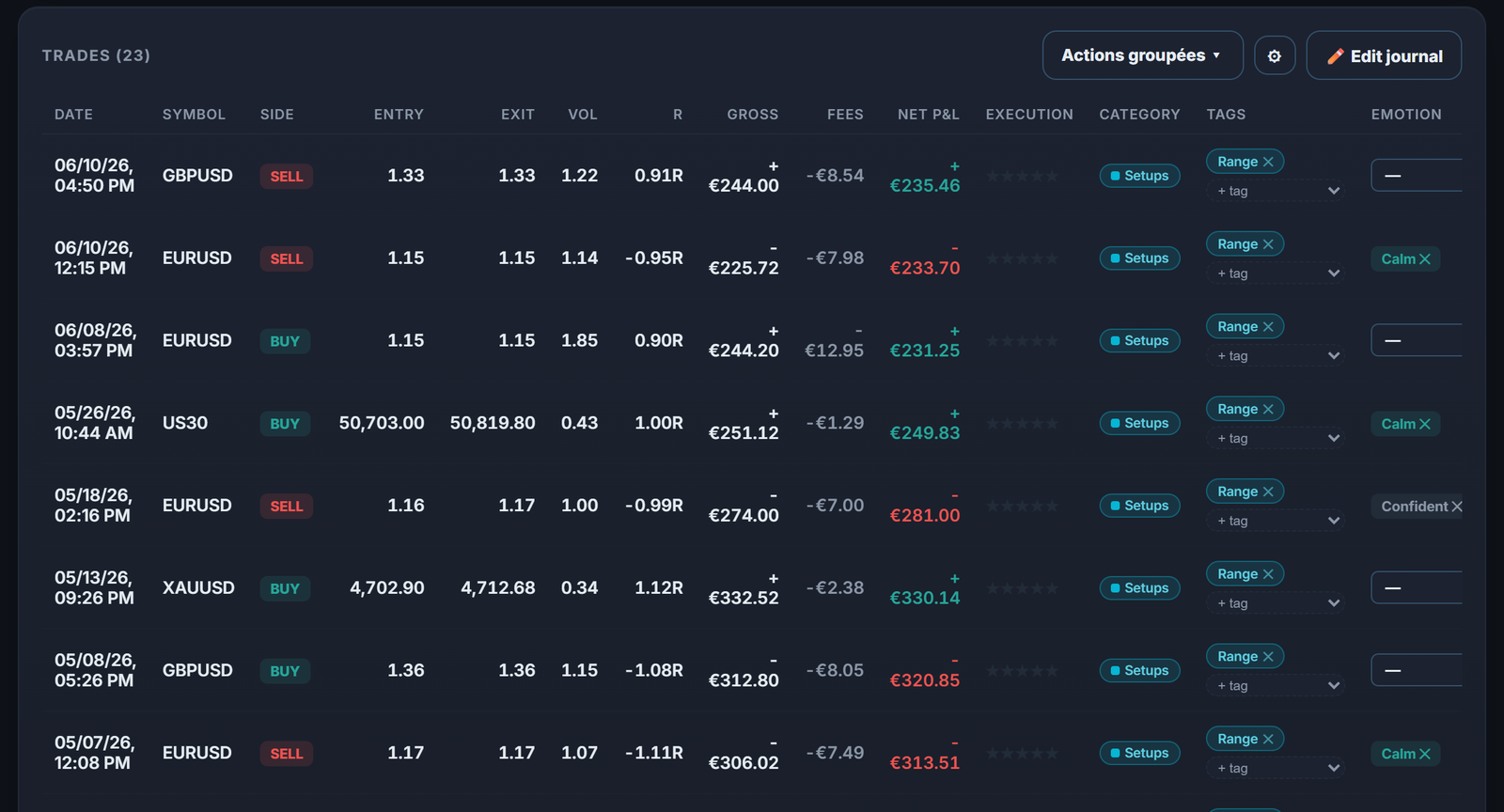Expand tag dropdown for EURUSD 12:08 PM trade
The height and width of the screenshot is (812, 1504).
point(1276,768)
